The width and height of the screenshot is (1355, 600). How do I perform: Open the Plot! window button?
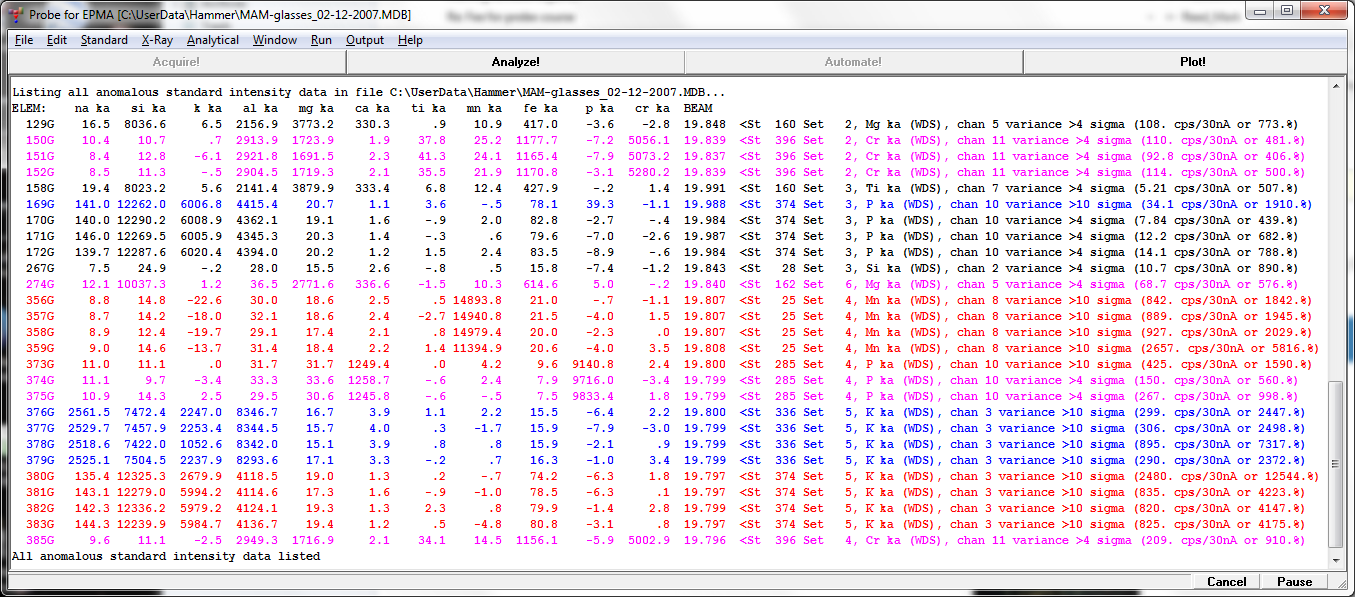click(x=1192, y=62)
